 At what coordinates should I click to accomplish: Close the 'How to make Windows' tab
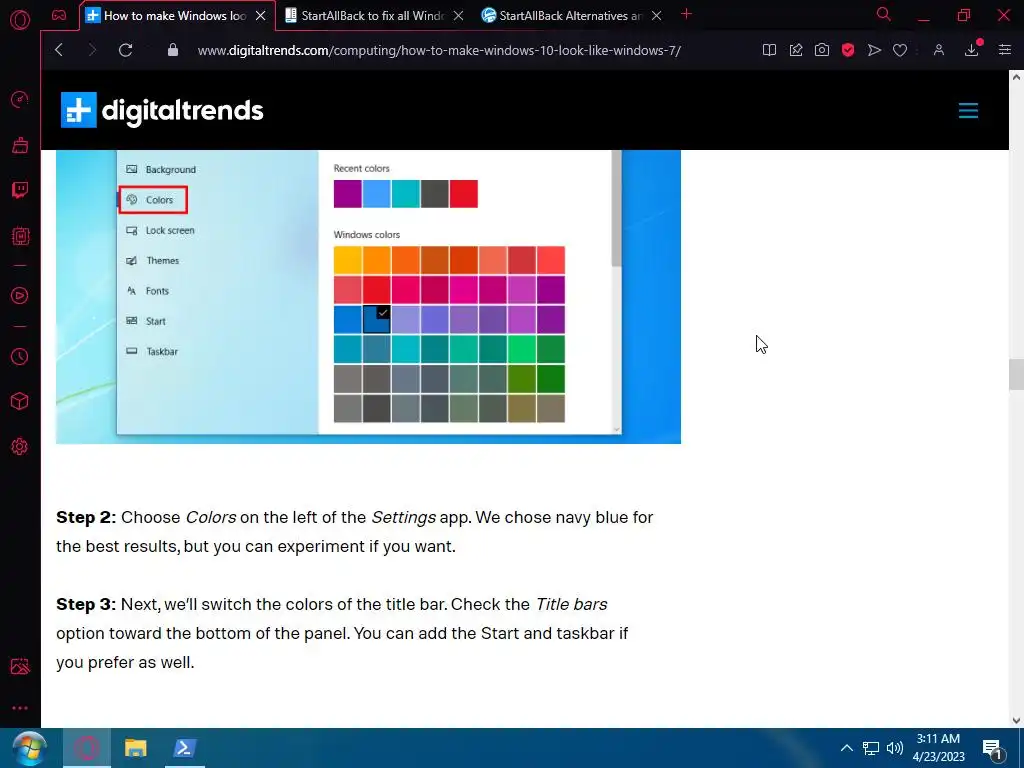pos(261,16)
